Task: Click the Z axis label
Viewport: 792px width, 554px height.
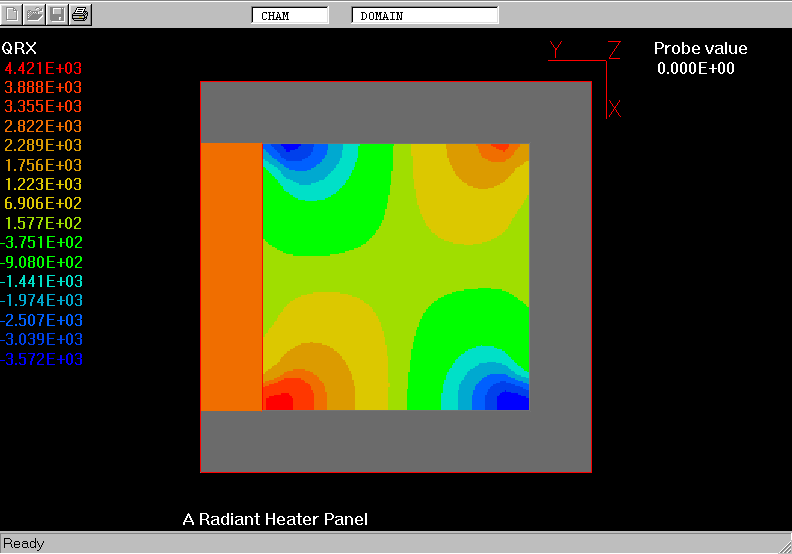Action: click(x=615, y=49)
